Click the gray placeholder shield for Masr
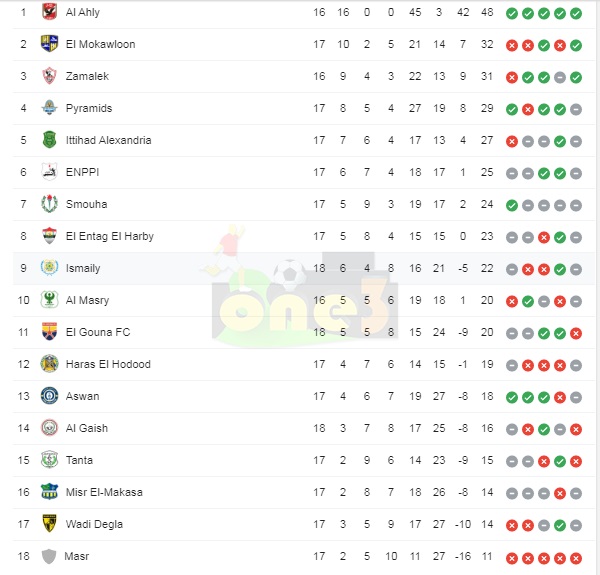Image resolution: width=600 pixels, height=575 pixels. click(x=49, y=556)
